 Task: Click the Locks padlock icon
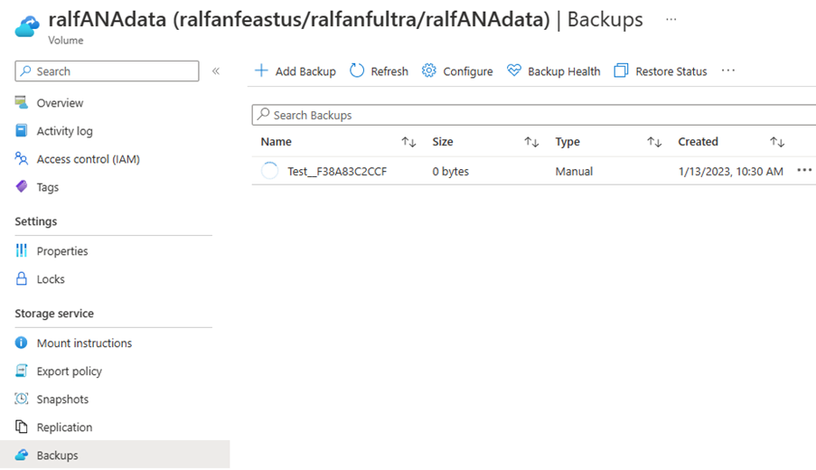pyautogui.click(x=21, y=278)
